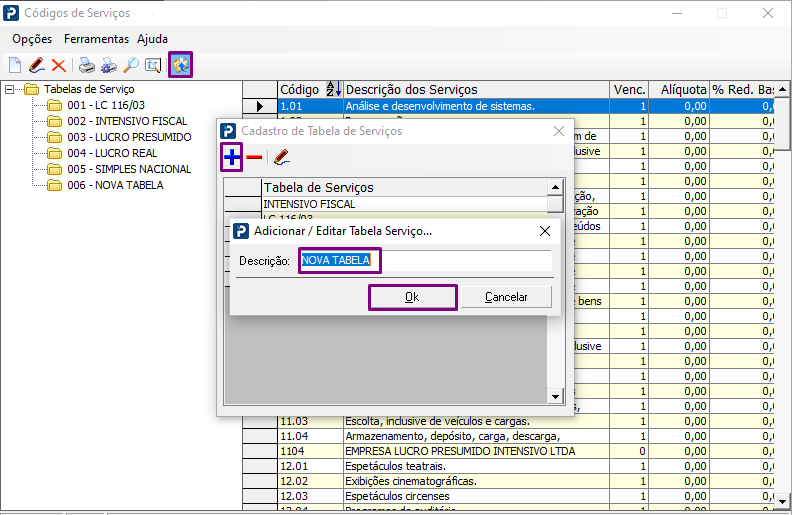Viewport: 792px width, 515px height.
Task: Select 006 - NOVA TABELA tree item
Action: click(x=115, y=185)
